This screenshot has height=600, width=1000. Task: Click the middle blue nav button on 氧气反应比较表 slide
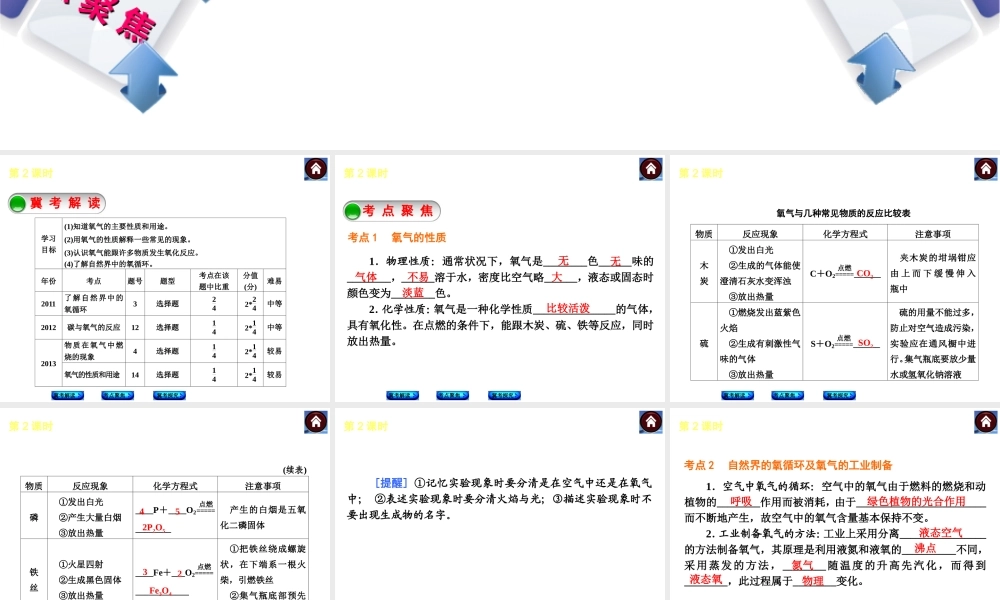click(x=787, y=395)
